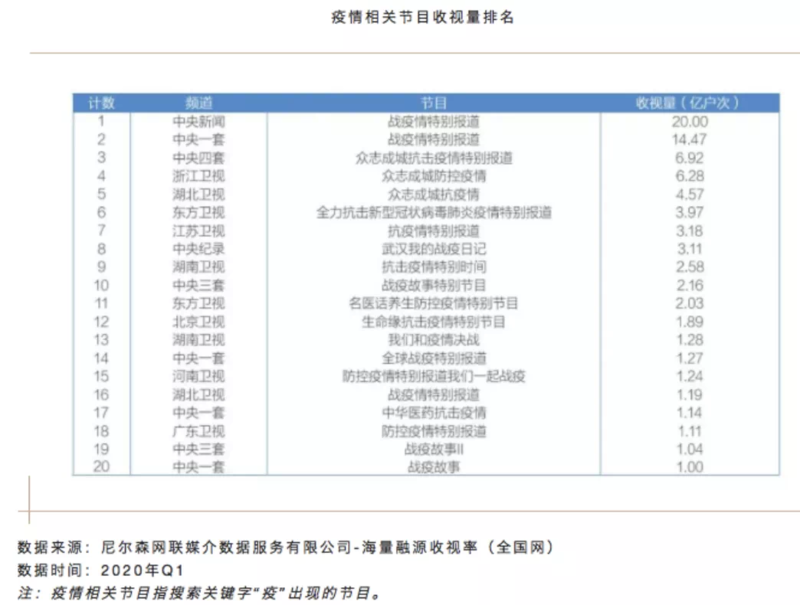Select the 浙江卫视 channel cell

click(x=198, y=176)
